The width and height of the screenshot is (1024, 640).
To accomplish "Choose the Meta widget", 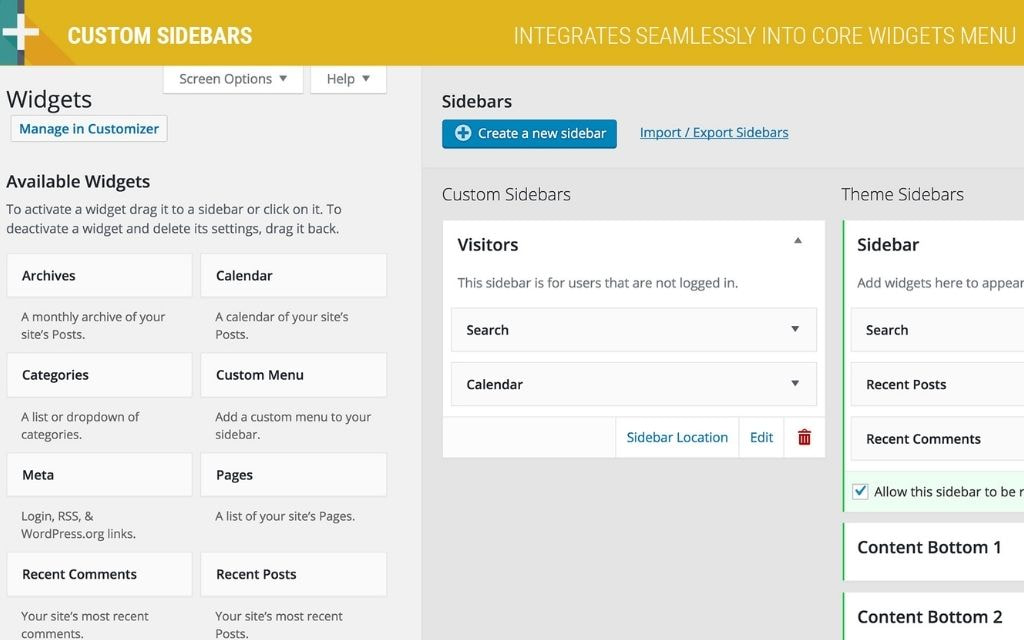I will pyautogui.click(x=99, y=475).
